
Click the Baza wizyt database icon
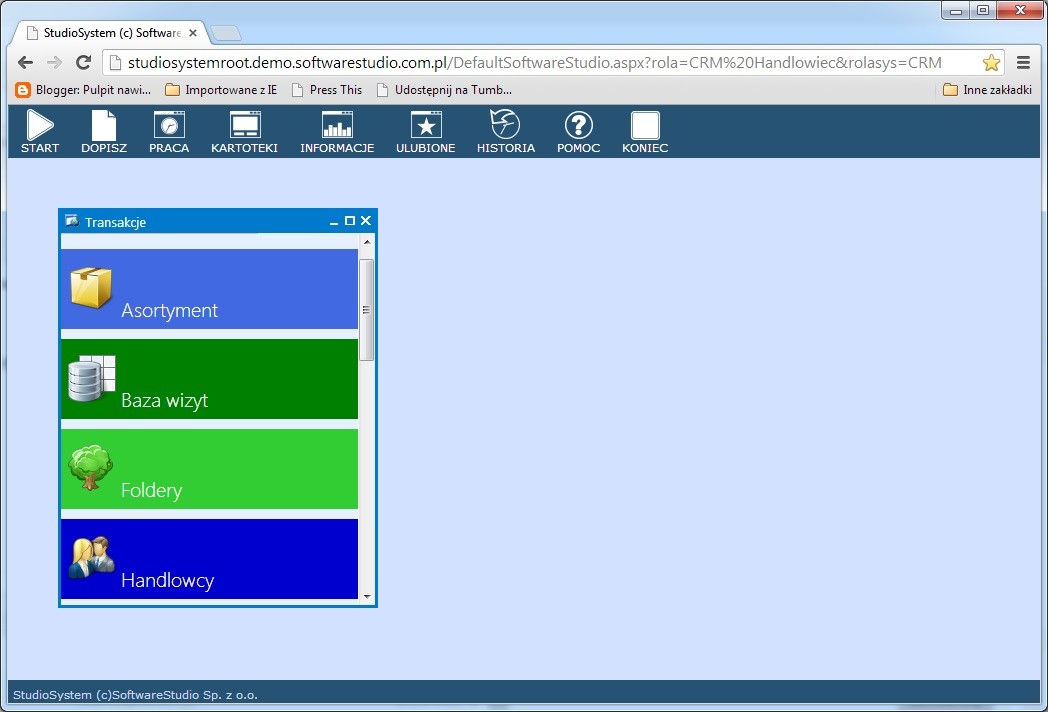tap(92, 378)
